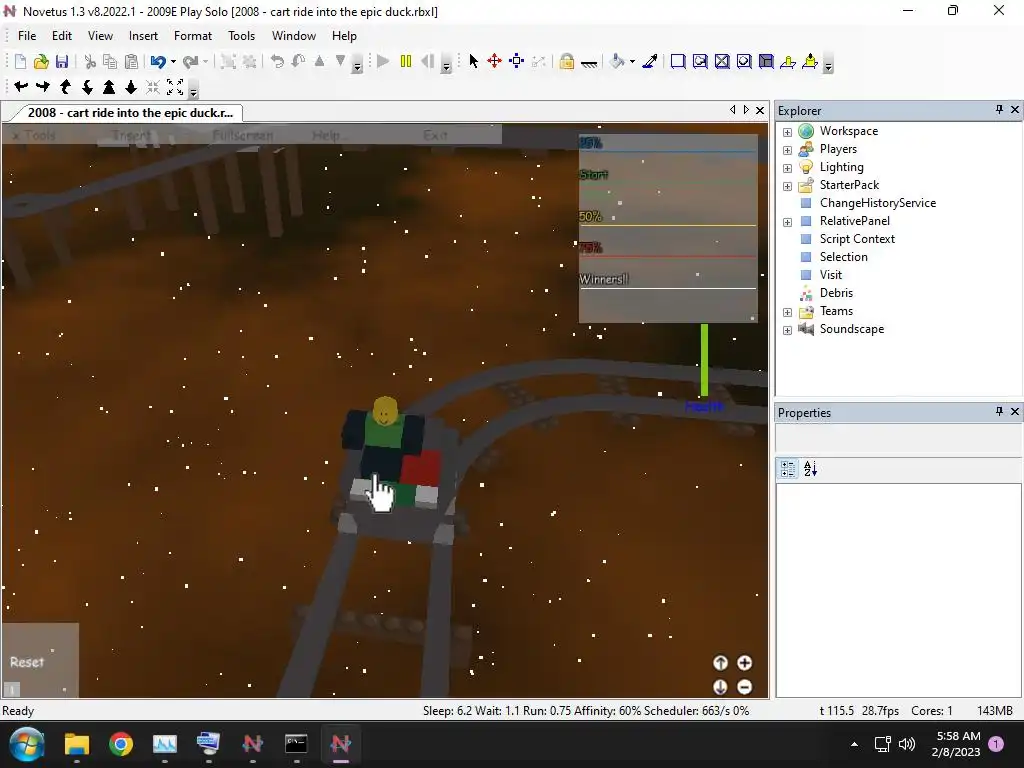The width and height of the screenshot is (1024, 768).
Task: Open the View menu
Action: (x=100, y=36)
